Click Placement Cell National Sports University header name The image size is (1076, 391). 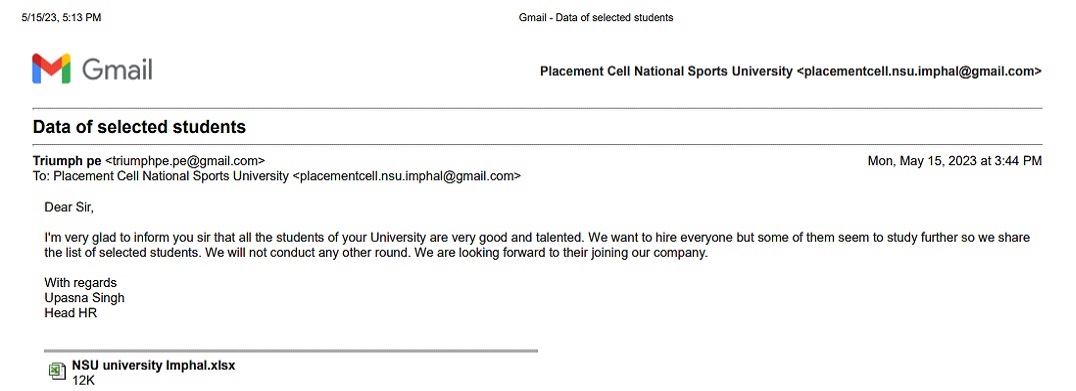pyautogui.click(x=666, y=71)
